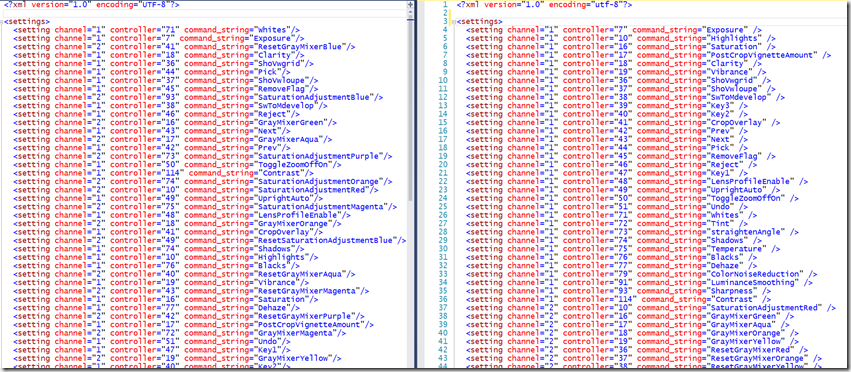Click the split-pane plus icon above left scrollbar
This screenshot has height=372, width=851.
(x=410, y=4)
